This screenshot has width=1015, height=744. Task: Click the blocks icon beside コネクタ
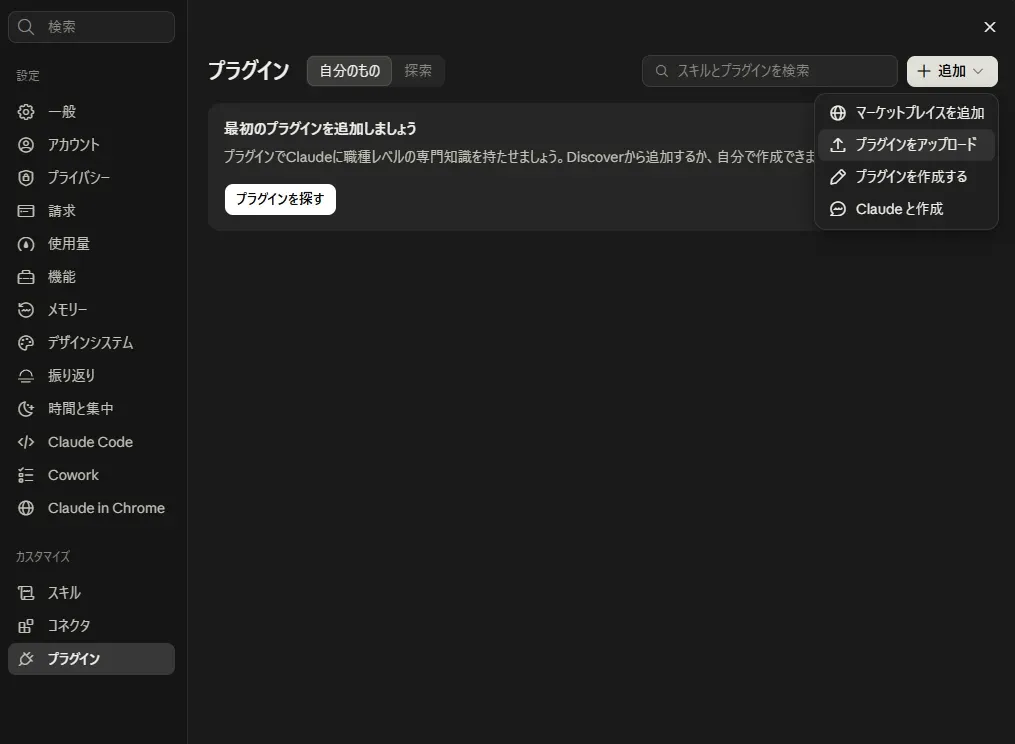point(26,626)
